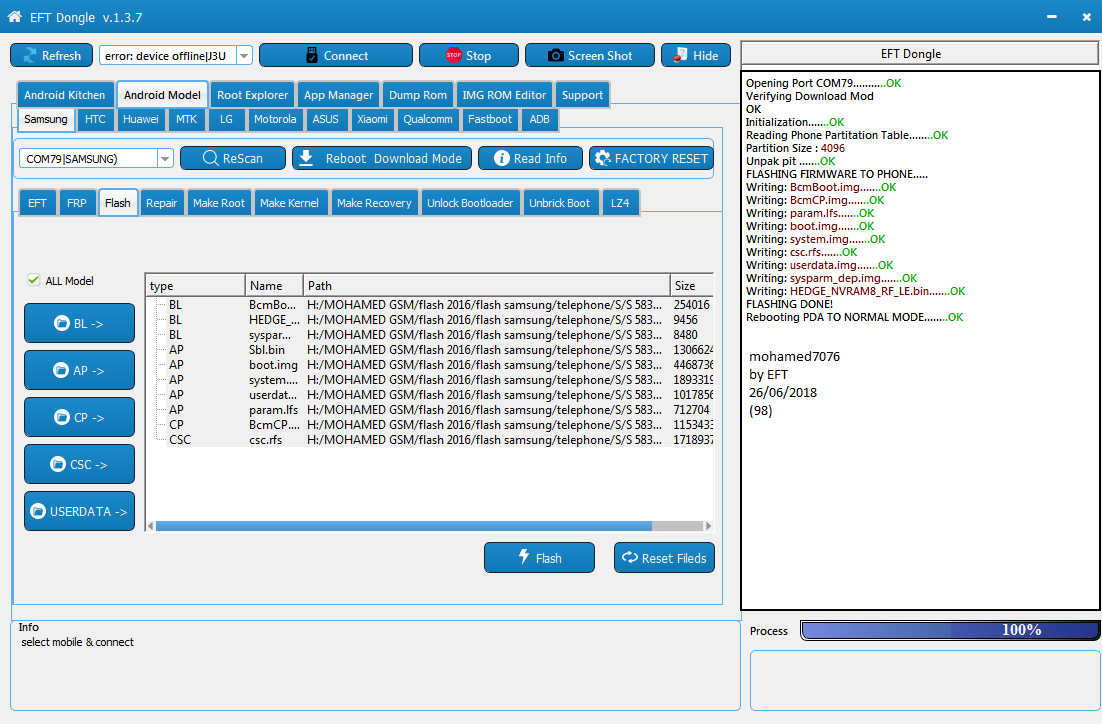The height and width of the screenshot is (724, 1102).
Task: Select the ADB tab
Action: [x=539, y=119]
